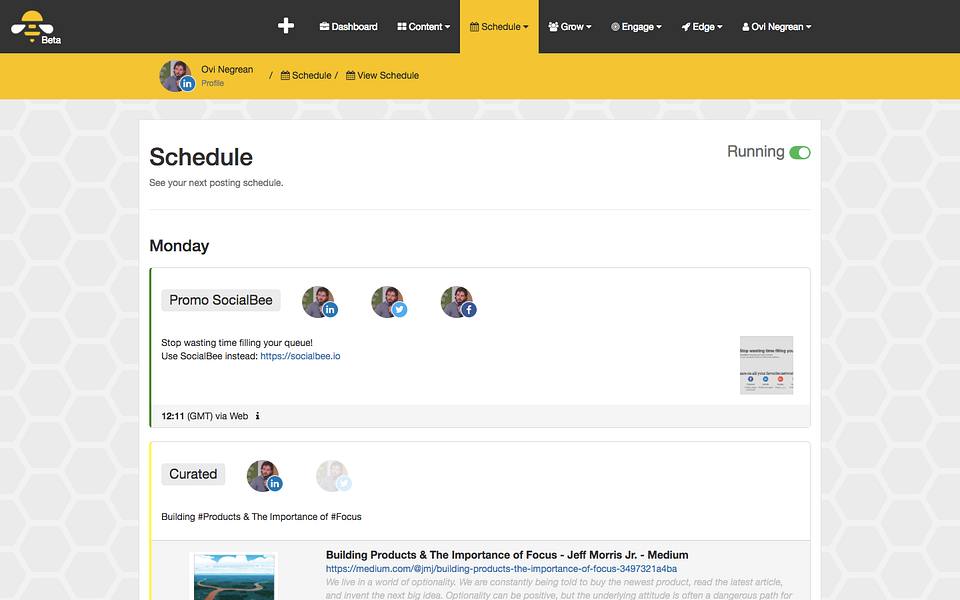Toggle the Running schedule switch
This screenshot has width=960, height=600.
click(x=800, y=152)
